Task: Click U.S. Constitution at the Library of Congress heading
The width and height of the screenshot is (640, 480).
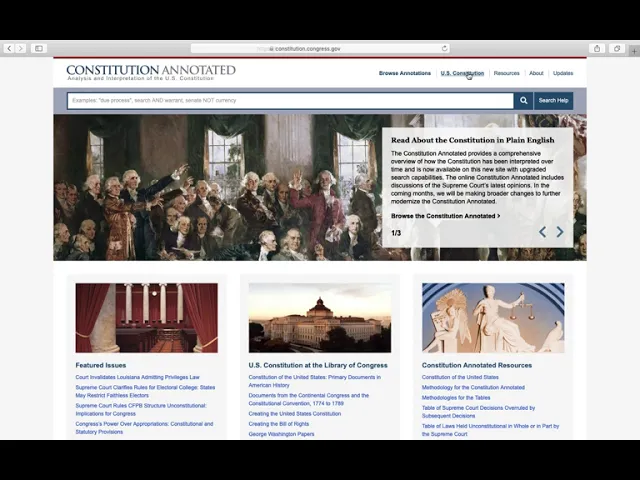Action: [x=318, y=365]
